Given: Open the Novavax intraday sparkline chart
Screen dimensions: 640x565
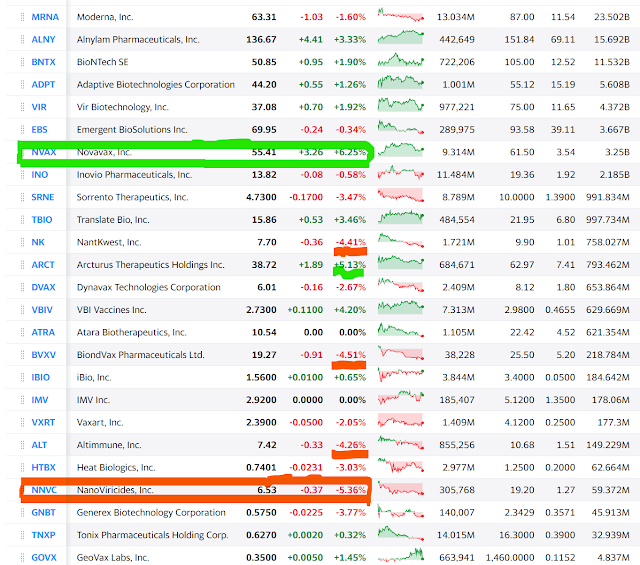Looking at the screenshot, I should (x=401, y=150).
